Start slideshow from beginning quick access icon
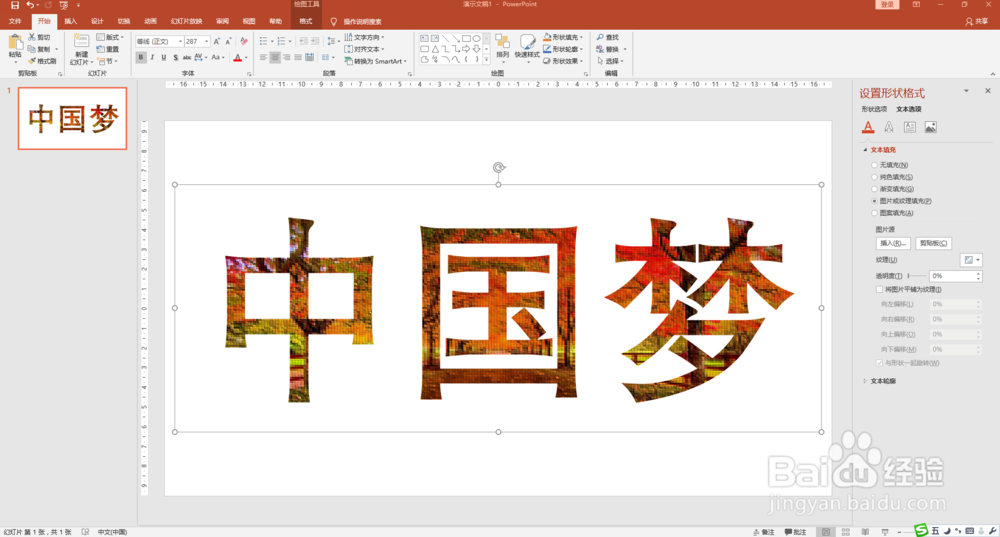The width and height of the screenshot is (1000, 537). click(x=64, y=5)
